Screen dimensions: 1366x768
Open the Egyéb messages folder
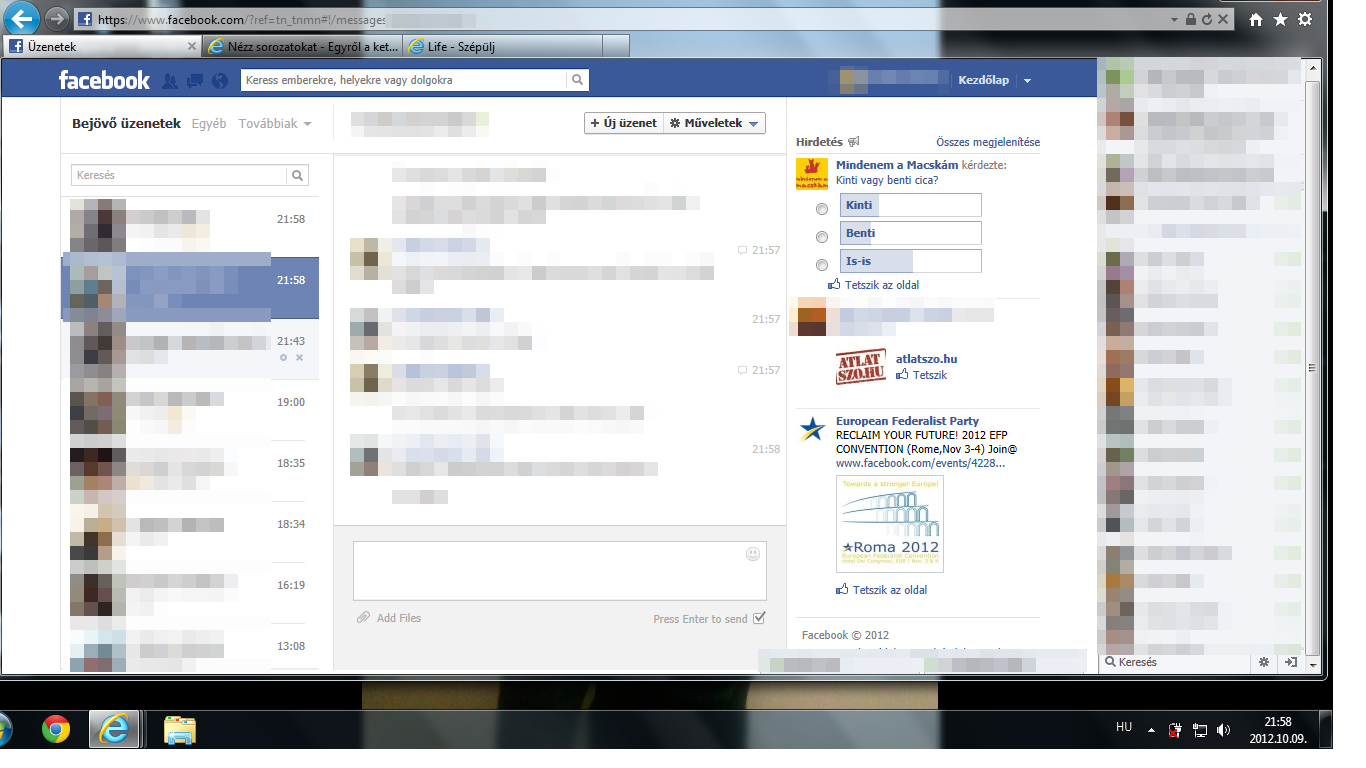coord(209,124)
